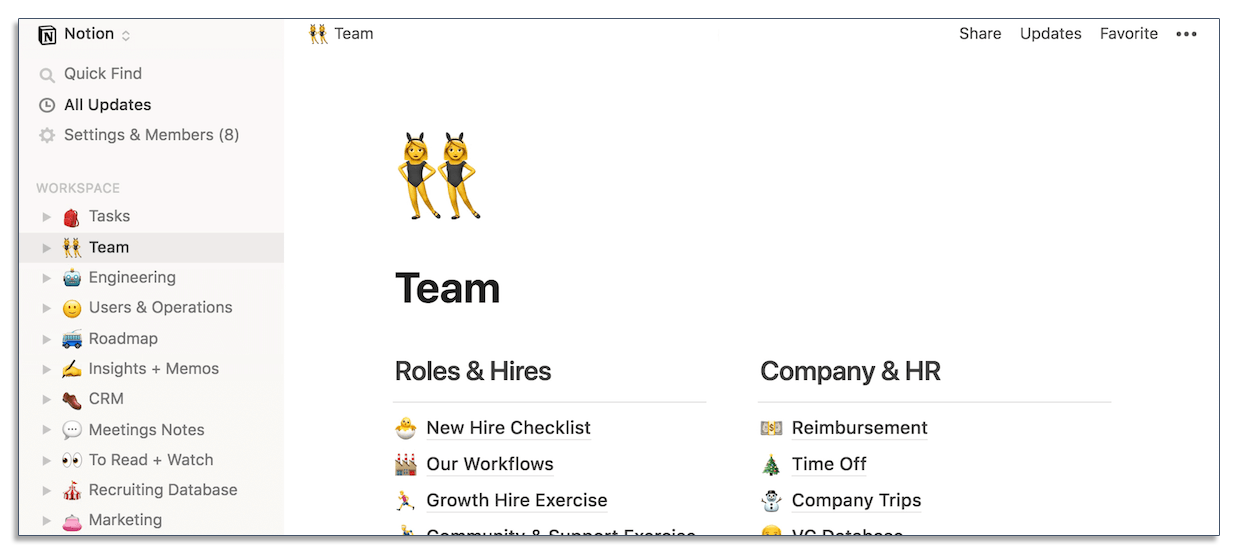Click the Reimbursement money emoji icon

pyautogui.click(x=770, y=428)
